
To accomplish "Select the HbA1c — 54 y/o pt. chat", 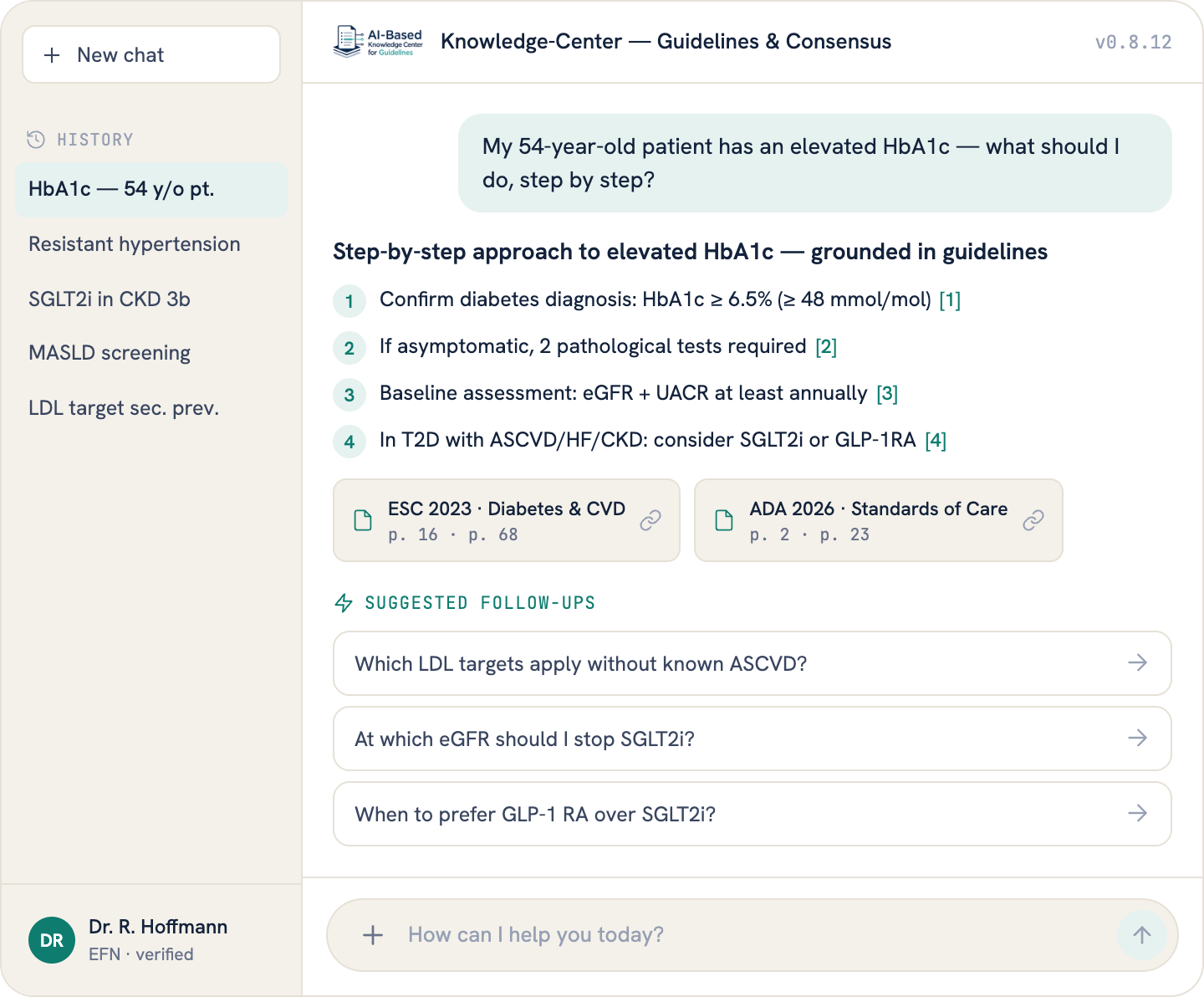I will [x=151, y=189].
